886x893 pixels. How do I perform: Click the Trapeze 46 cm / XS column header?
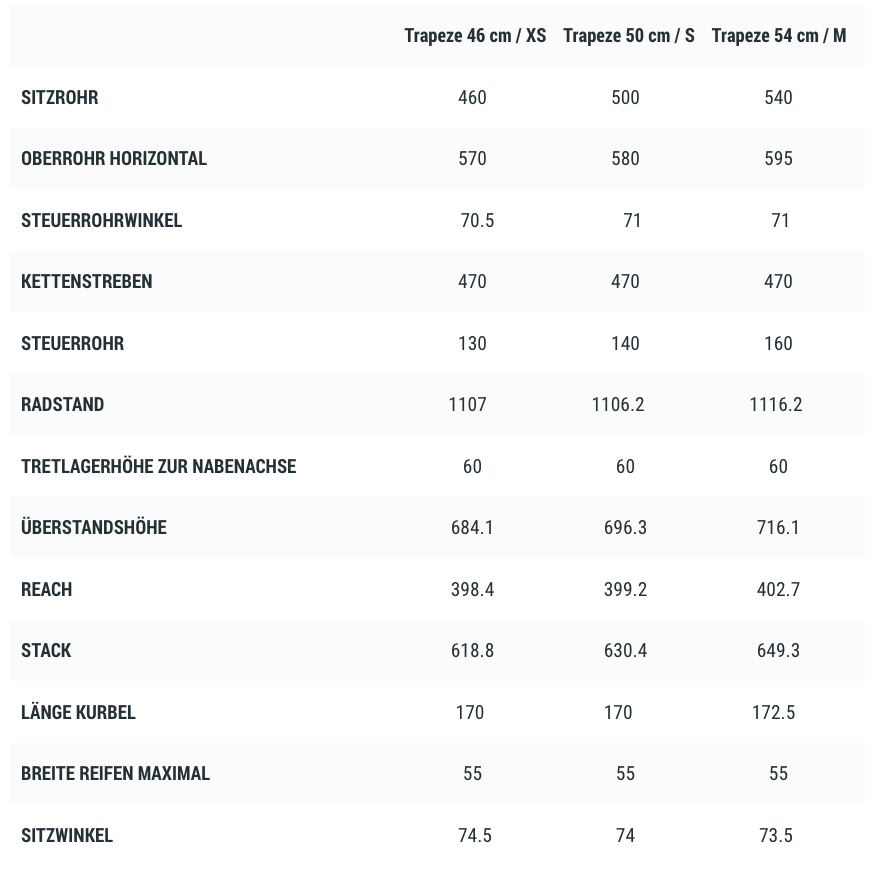pos(475,36)
